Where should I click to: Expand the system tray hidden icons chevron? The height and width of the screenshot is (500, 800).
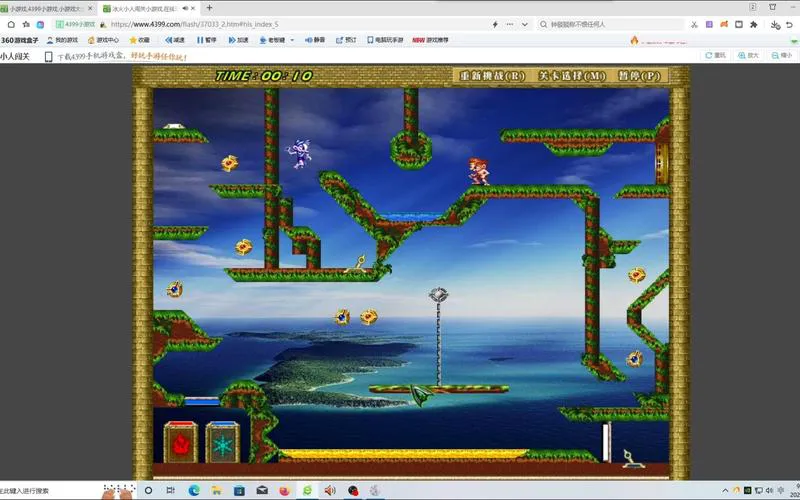(x=725, y=491)
